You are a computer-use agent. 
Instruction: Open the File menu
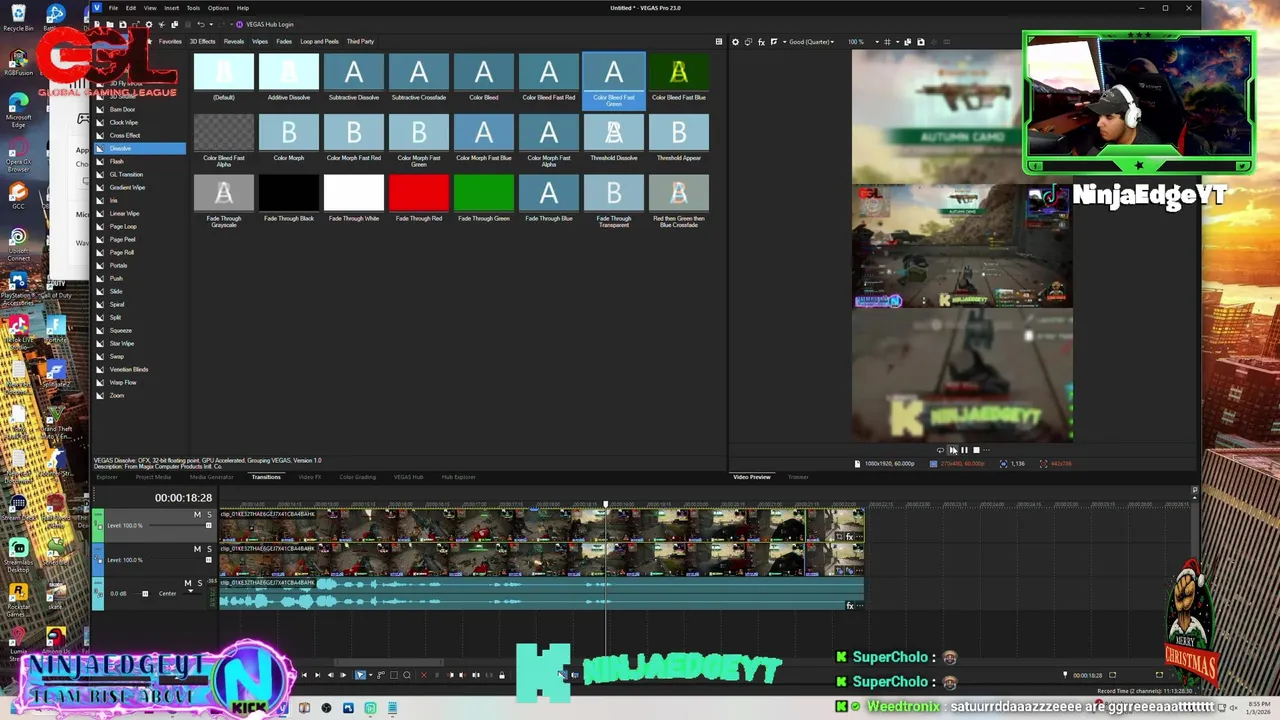click(114, 8)
